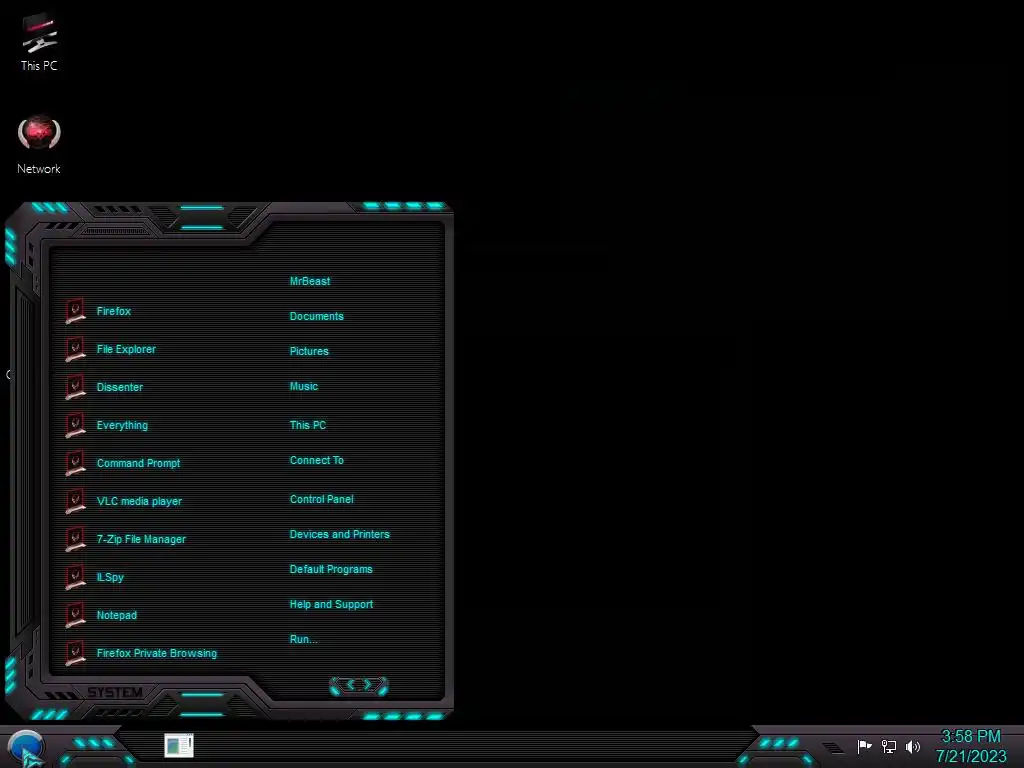Click the network tray icon
This screenshot has width=1024, height=768.
click(x=889, y=746)
